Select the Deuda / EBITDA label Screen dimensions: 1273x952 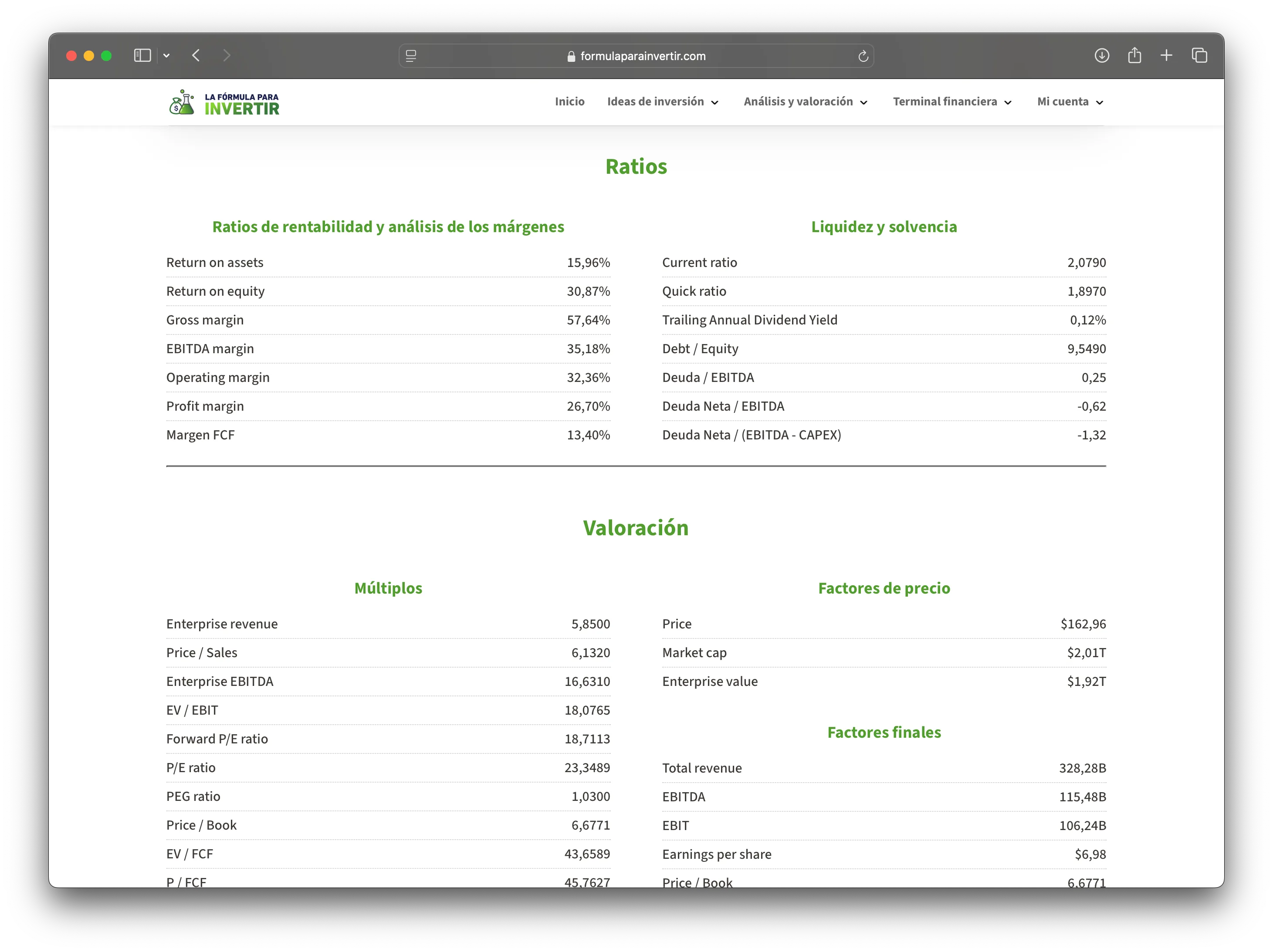(708, 377)
